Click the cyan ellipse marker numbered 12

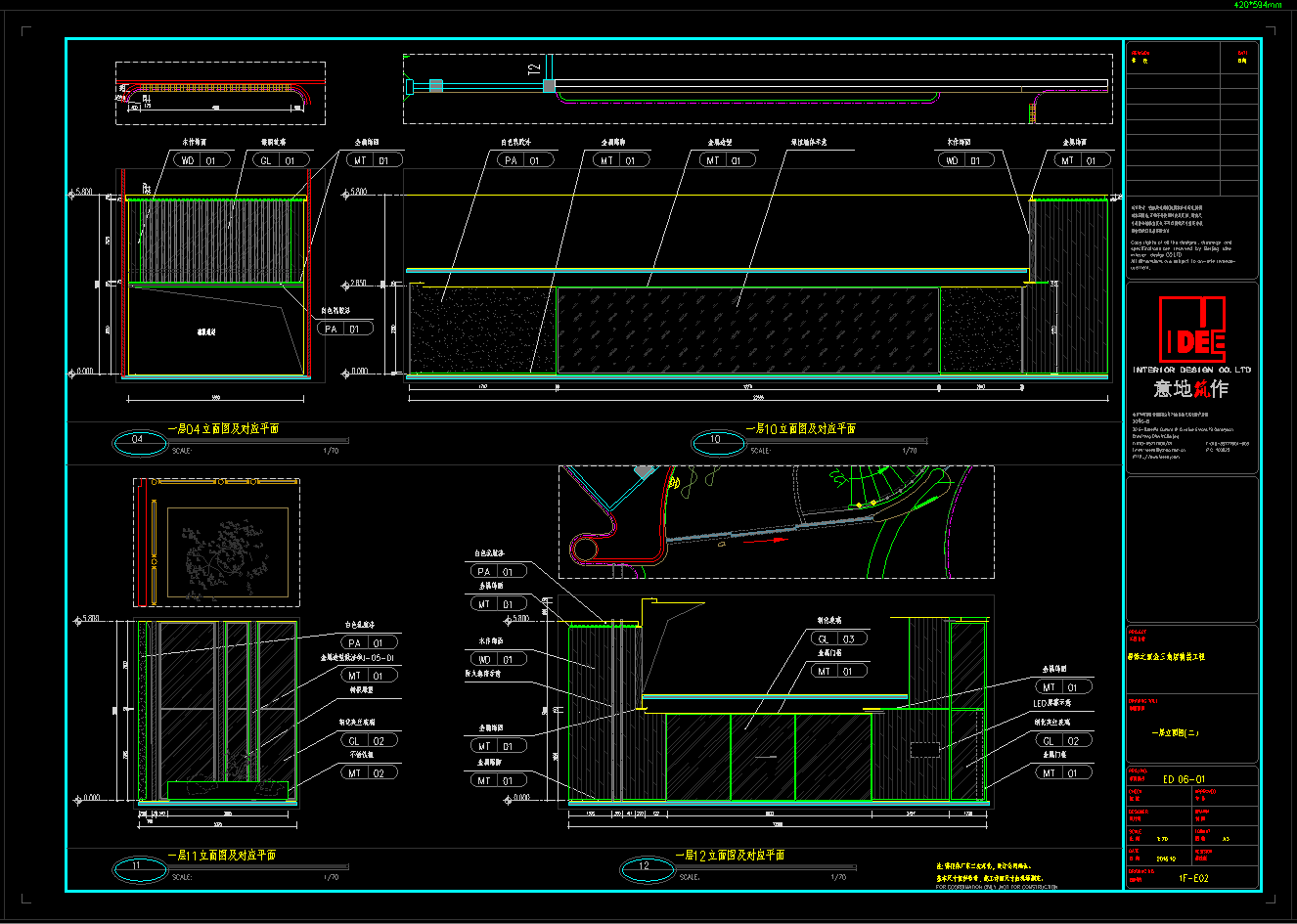(648, 869)
